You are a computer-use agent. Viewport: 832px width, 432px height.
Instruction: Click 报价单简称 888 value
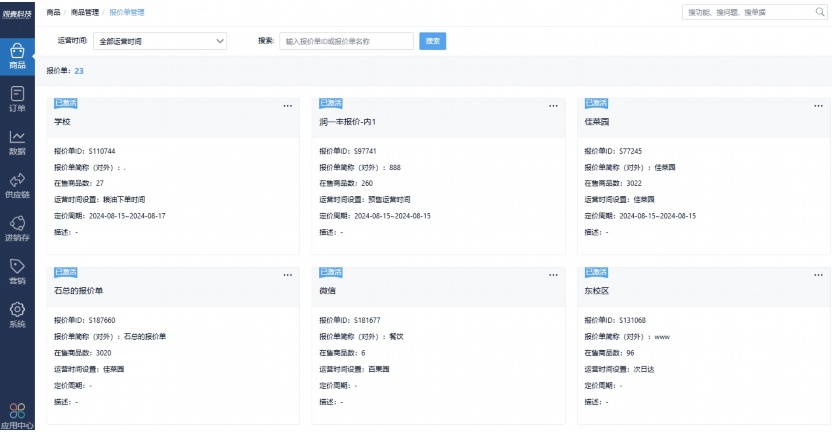click(x=395, y=167)
